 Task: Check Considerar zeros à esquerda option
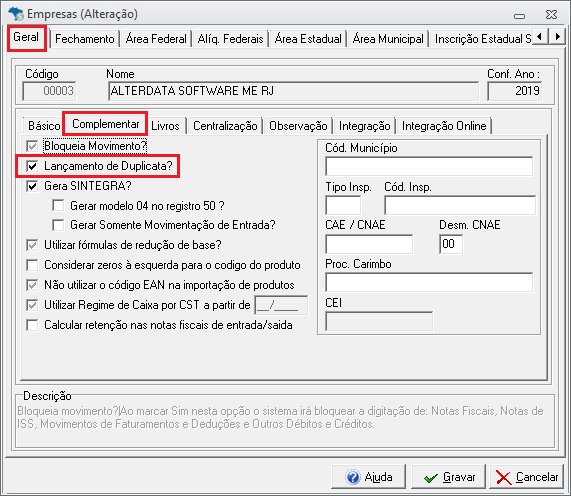coord(32,265)
